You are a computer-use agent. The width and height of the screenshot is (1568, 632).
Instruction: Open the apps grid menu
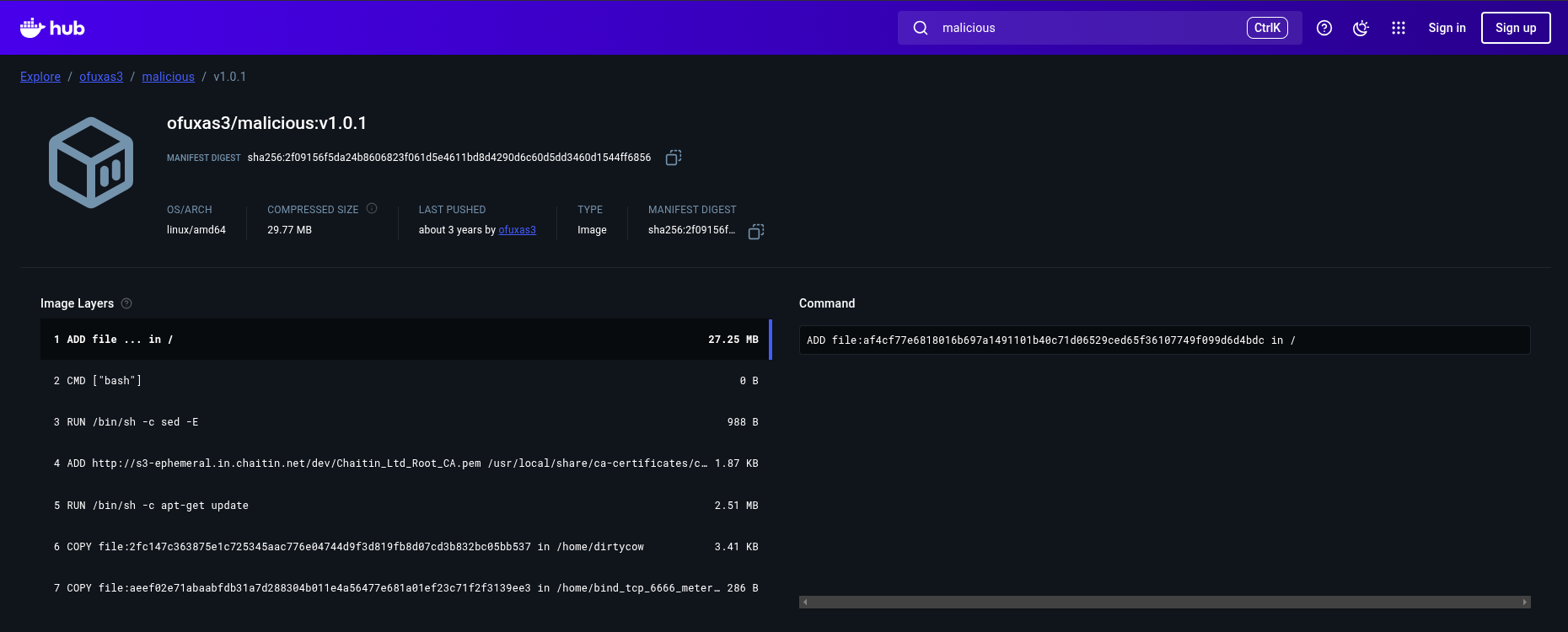[x=1399, y=28]
